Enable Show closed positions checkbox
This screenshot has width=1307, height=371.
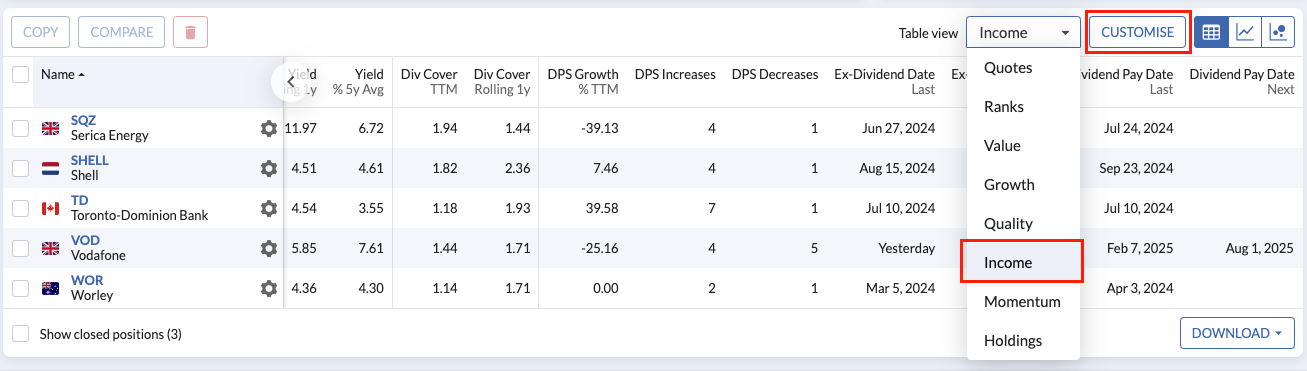click(20, 334)
